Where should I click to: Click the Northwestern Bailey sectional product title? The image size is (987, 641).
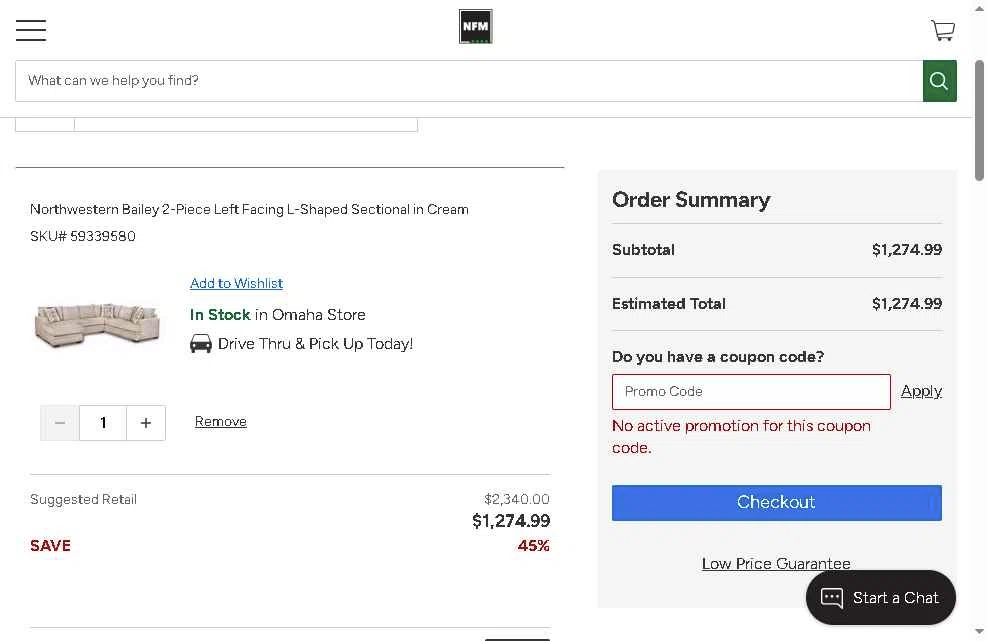click(249, 209)
